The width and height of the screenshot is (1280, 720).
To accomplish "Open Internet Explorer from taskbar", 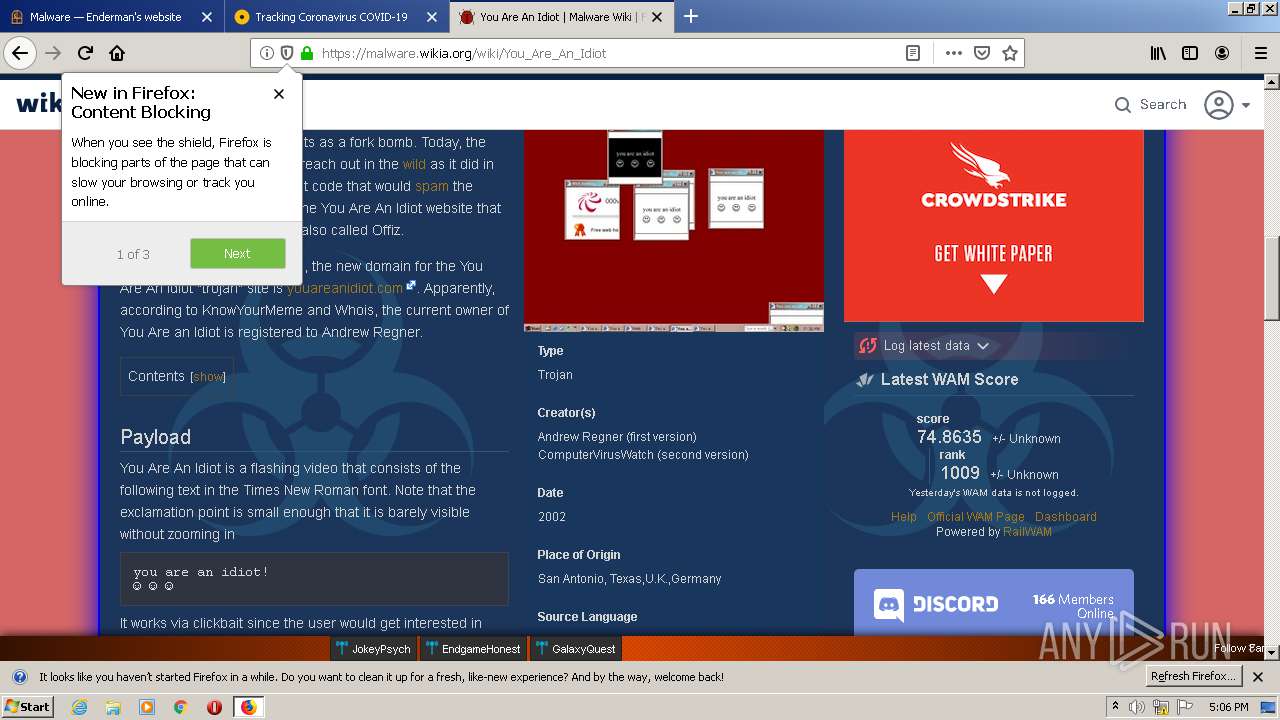I will [x=79, y=707].
